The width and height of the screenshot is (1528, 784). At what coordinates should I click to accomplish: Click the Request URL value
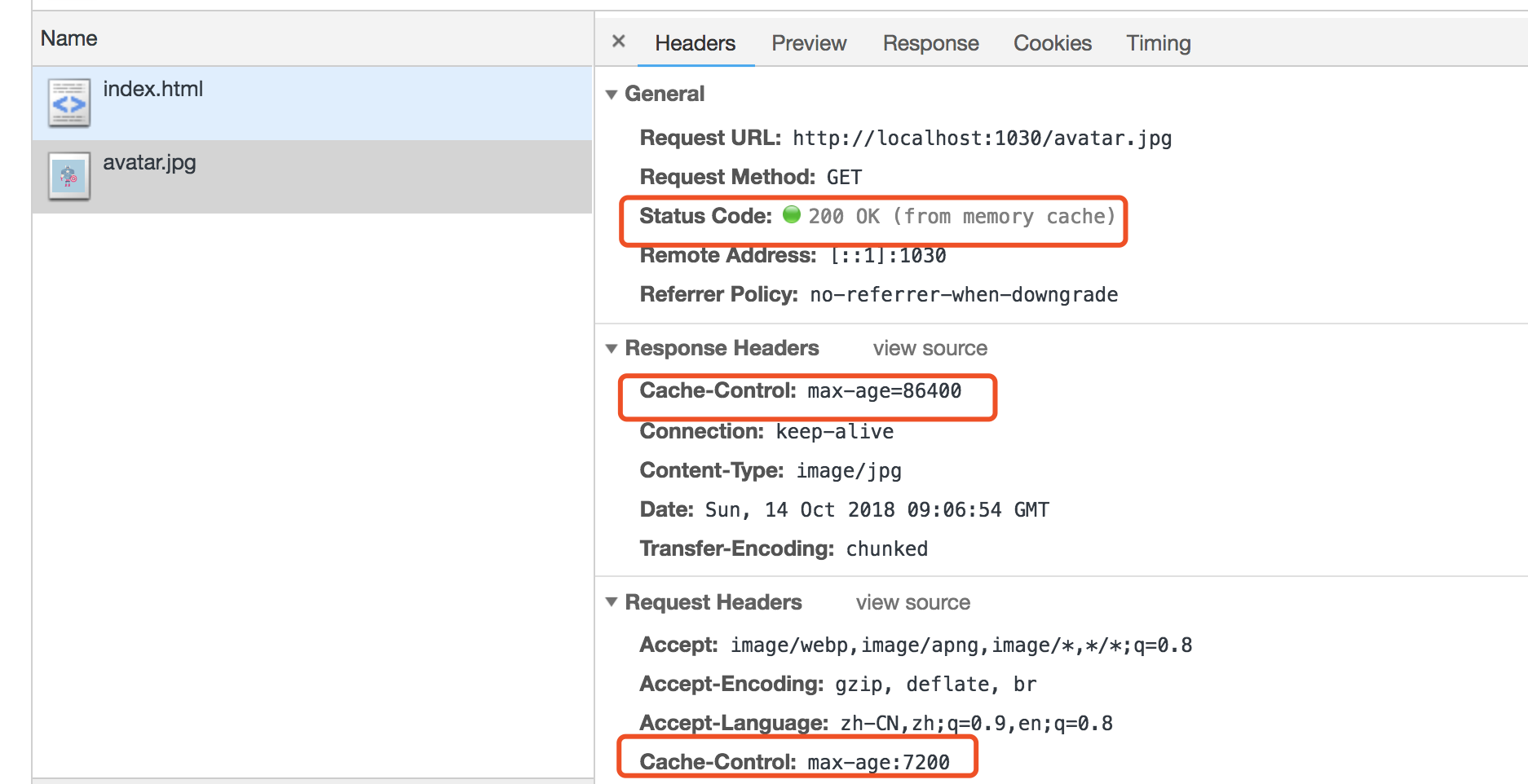pyautogui.click(x=982, y=139)
